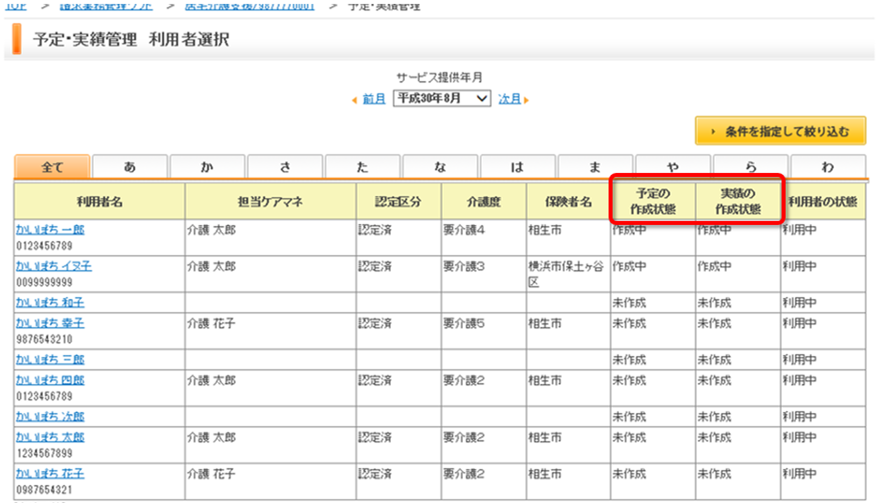
Task: Click 介護 花子 in the 幸子 row
Action: (211, 324)
